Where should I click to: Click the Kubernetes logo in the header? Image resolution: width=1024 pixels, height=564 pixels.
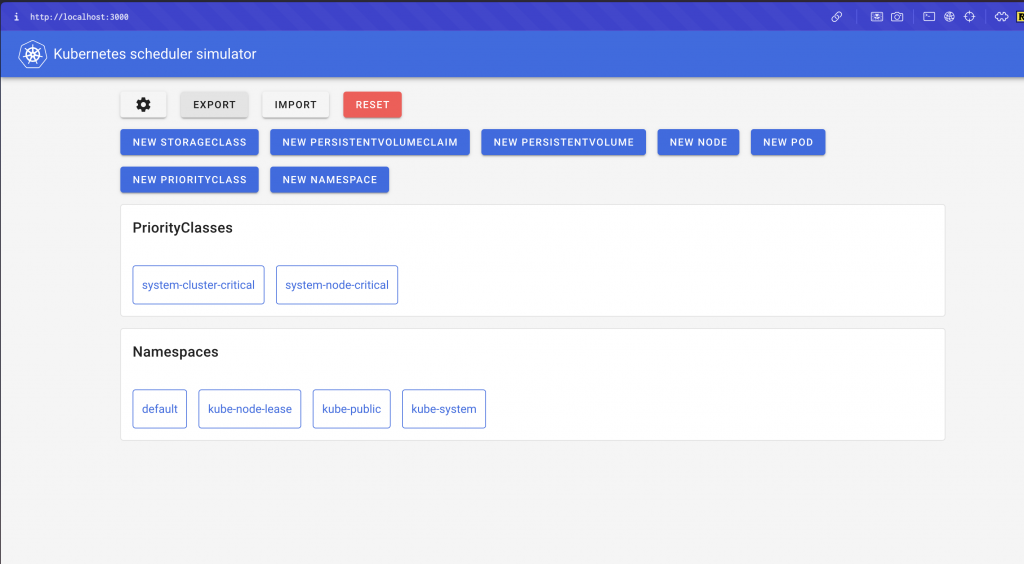(x=32, y=54)
